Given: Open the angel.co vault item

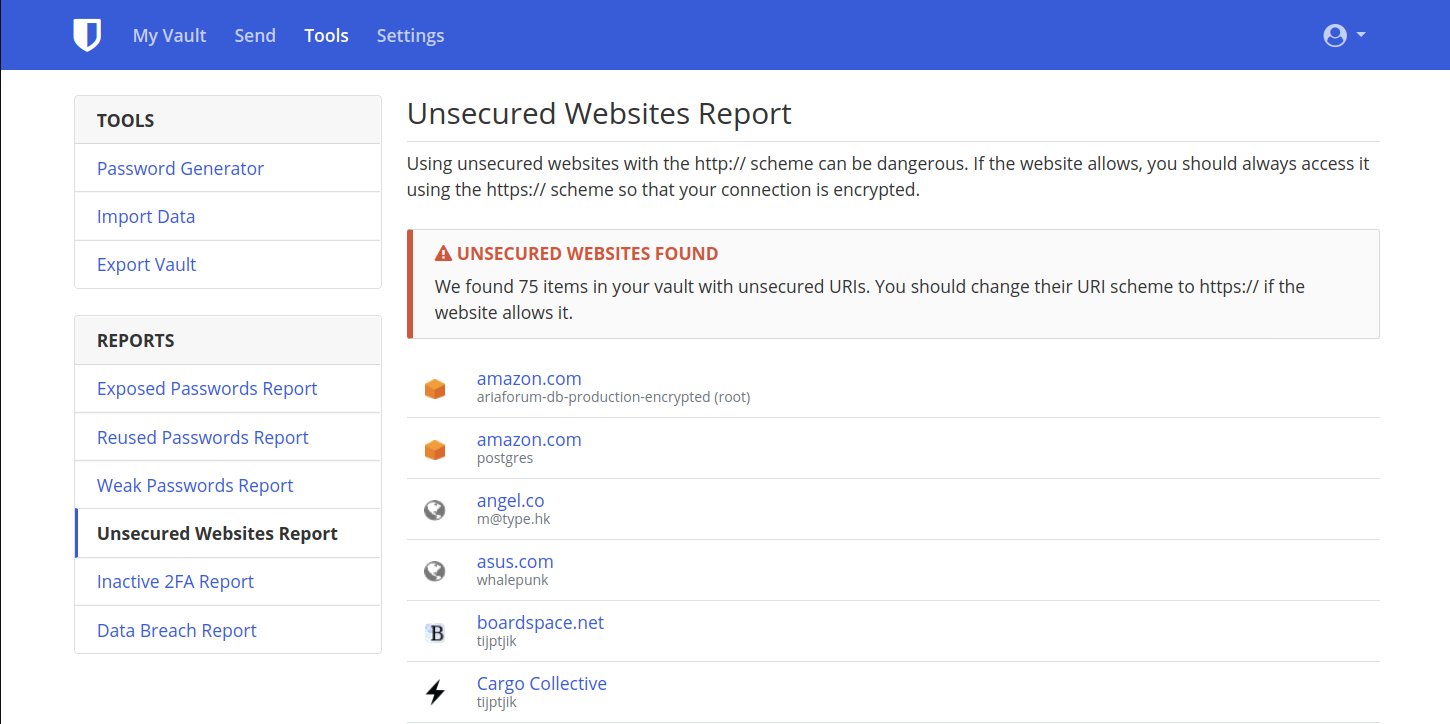Looking at the screenshot, I should tap(510, 501).
